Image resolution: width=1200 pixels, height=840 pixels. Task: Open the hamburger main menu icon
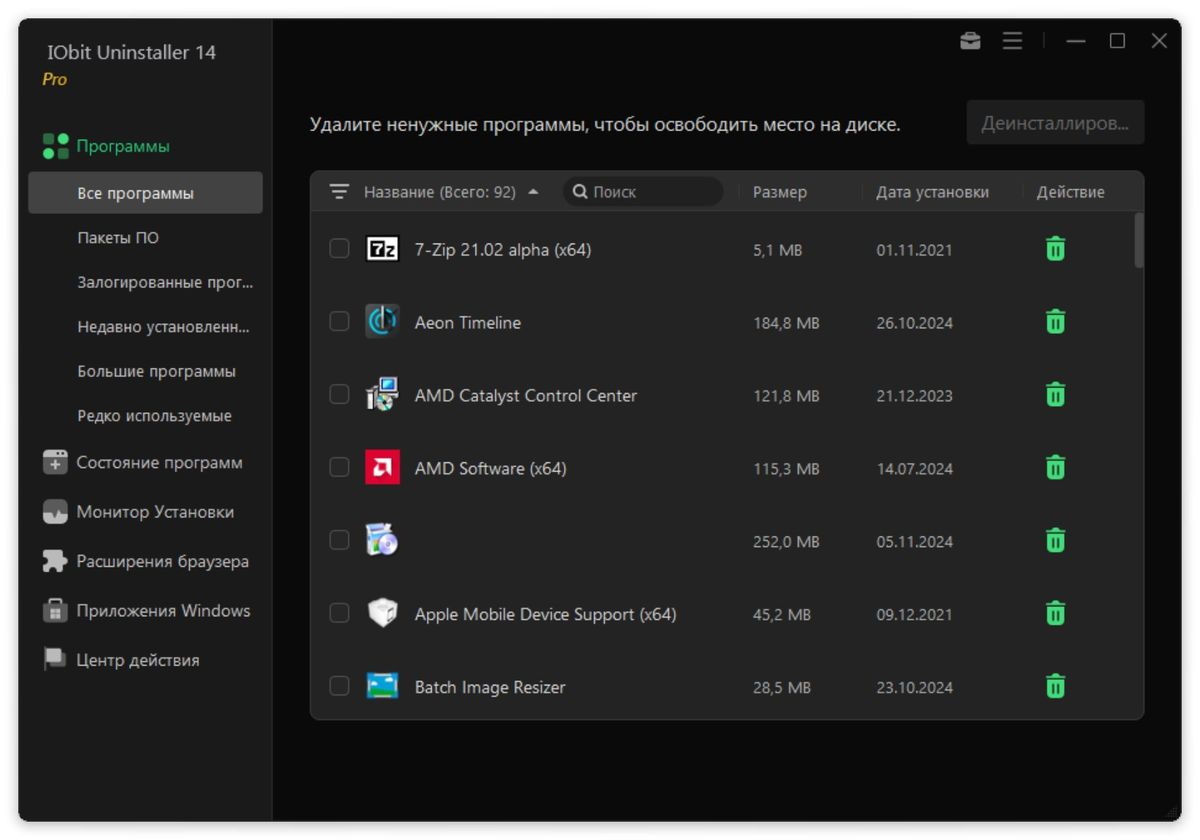(1013, 41)
